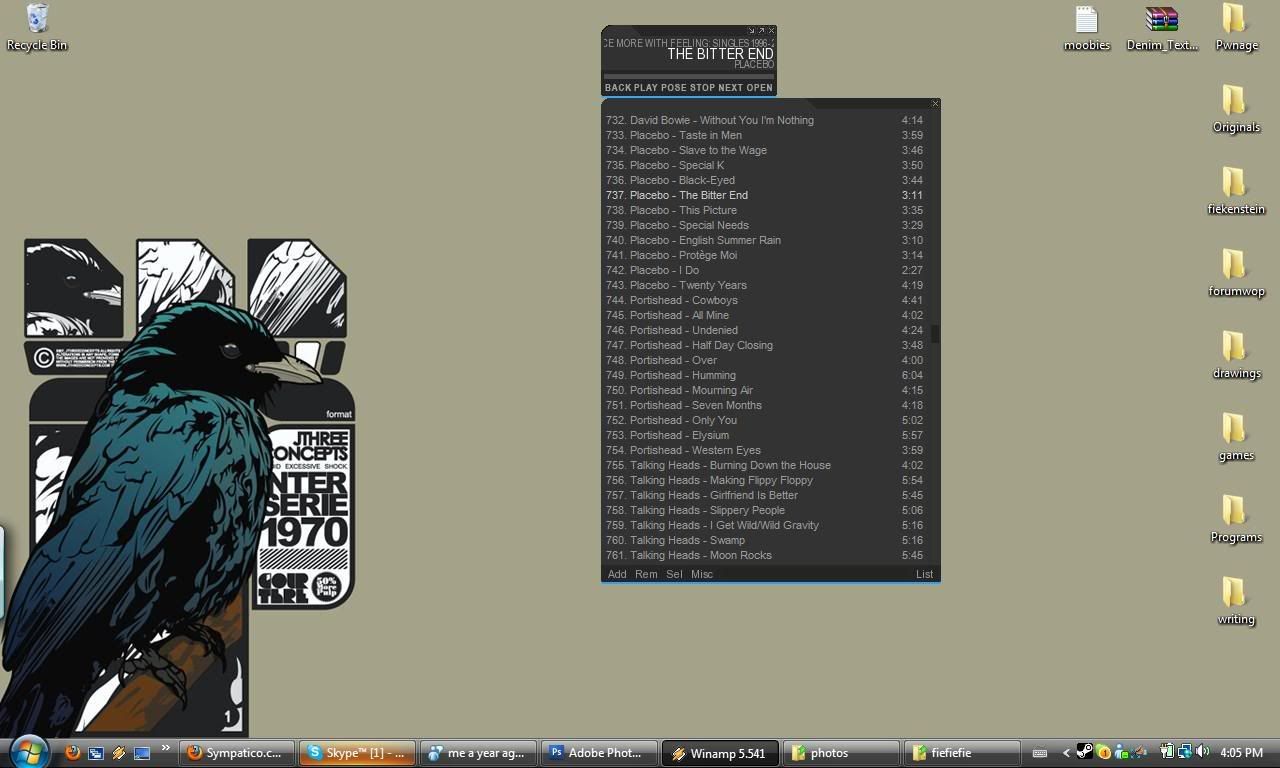Open the Misc menu in the playlist
Viewport: 1280px width, 768px height.
point(702,574)
